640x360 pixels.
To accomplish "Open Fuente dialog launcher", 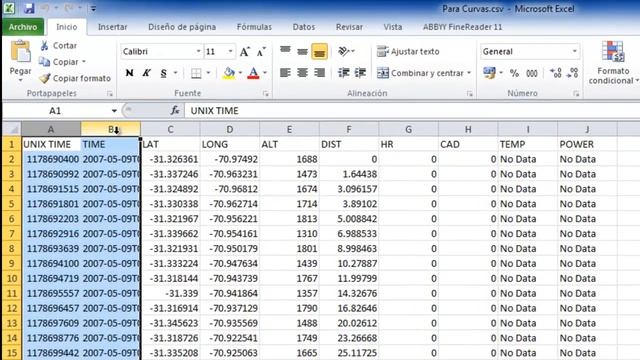I will coord(266,94).
